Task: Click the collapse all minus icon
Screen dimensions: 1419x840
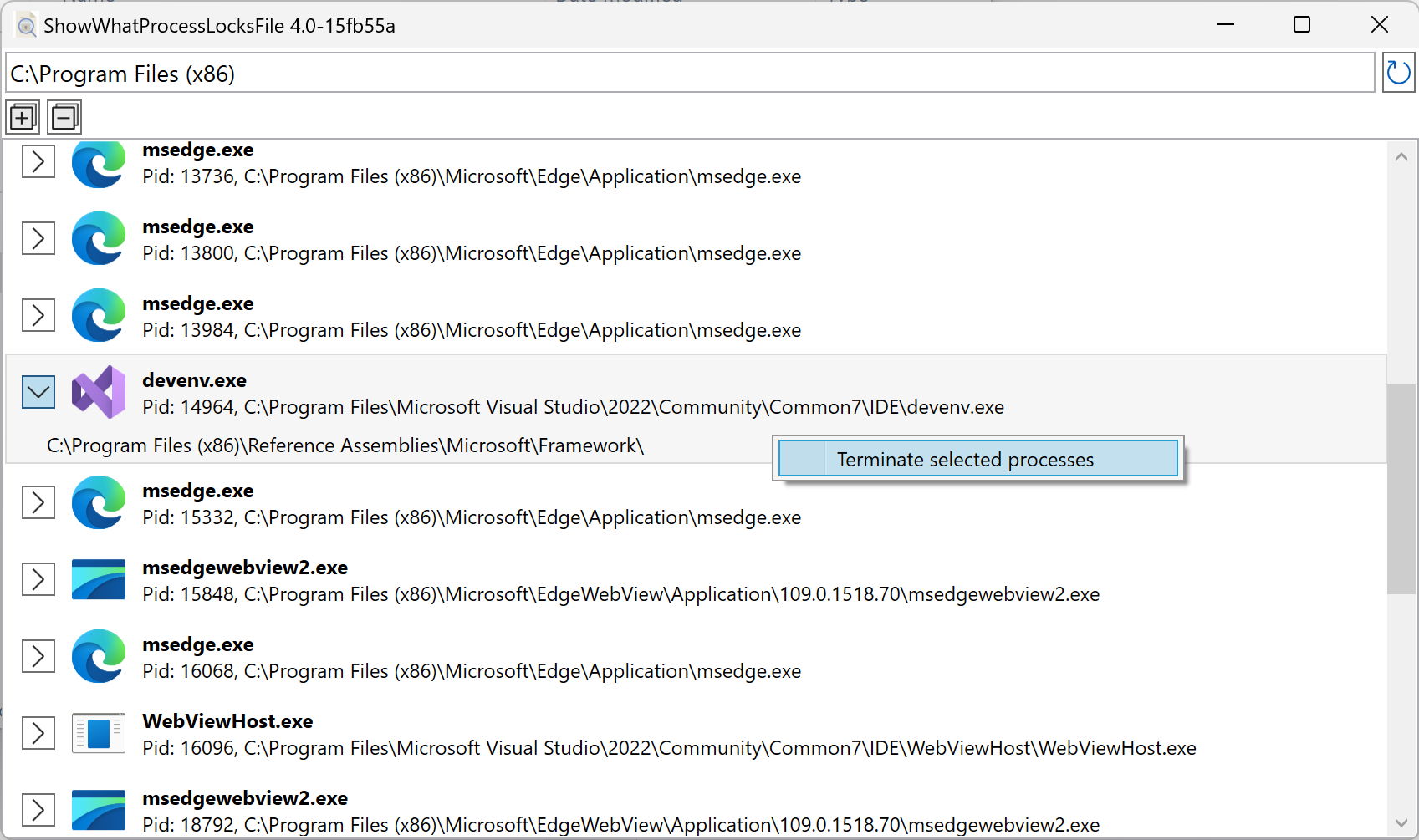Action: pyautogui.click(x=64, y=117)
